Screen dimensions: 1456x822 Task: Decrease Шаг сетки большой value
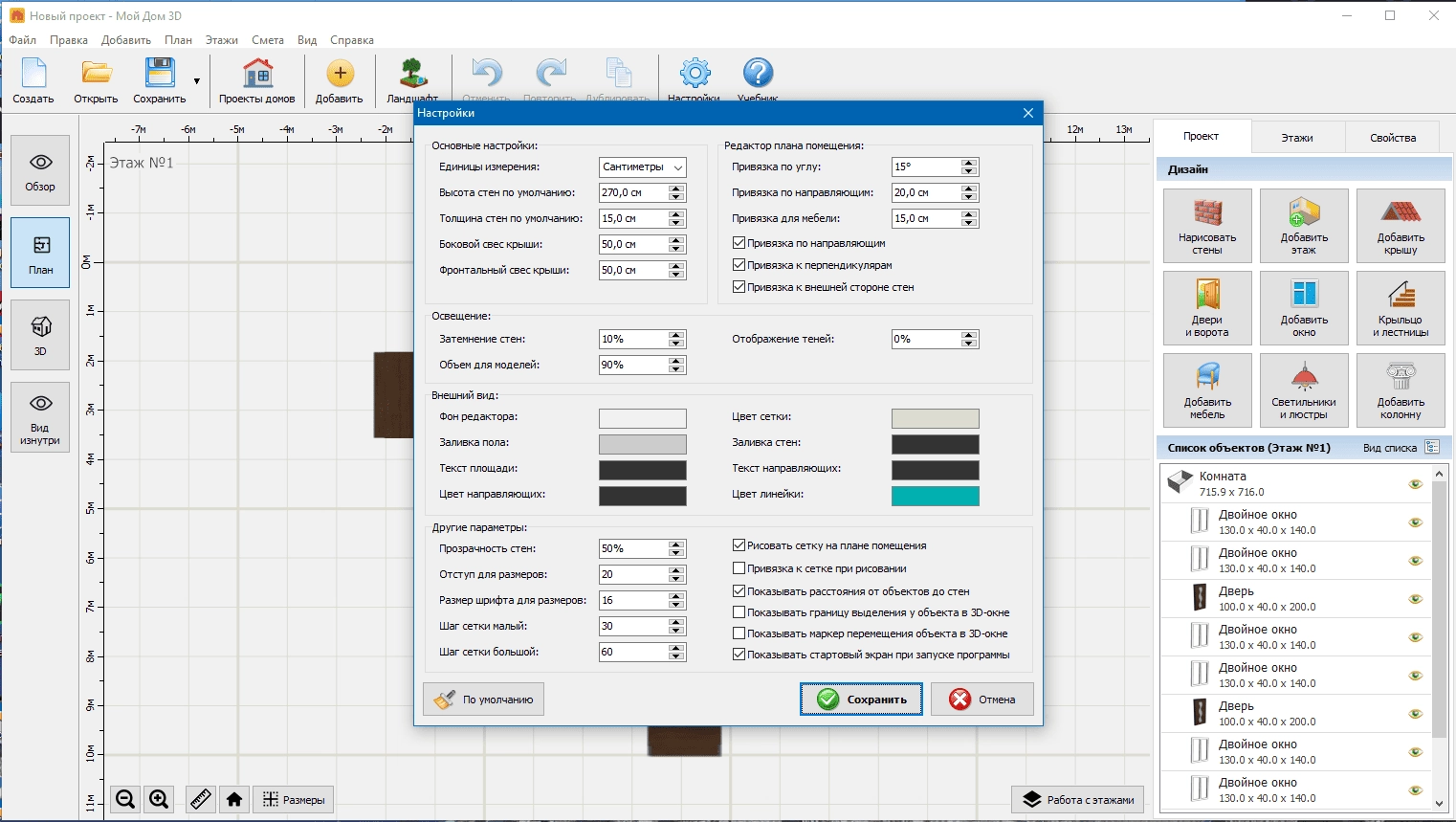(x=677, y=656)
